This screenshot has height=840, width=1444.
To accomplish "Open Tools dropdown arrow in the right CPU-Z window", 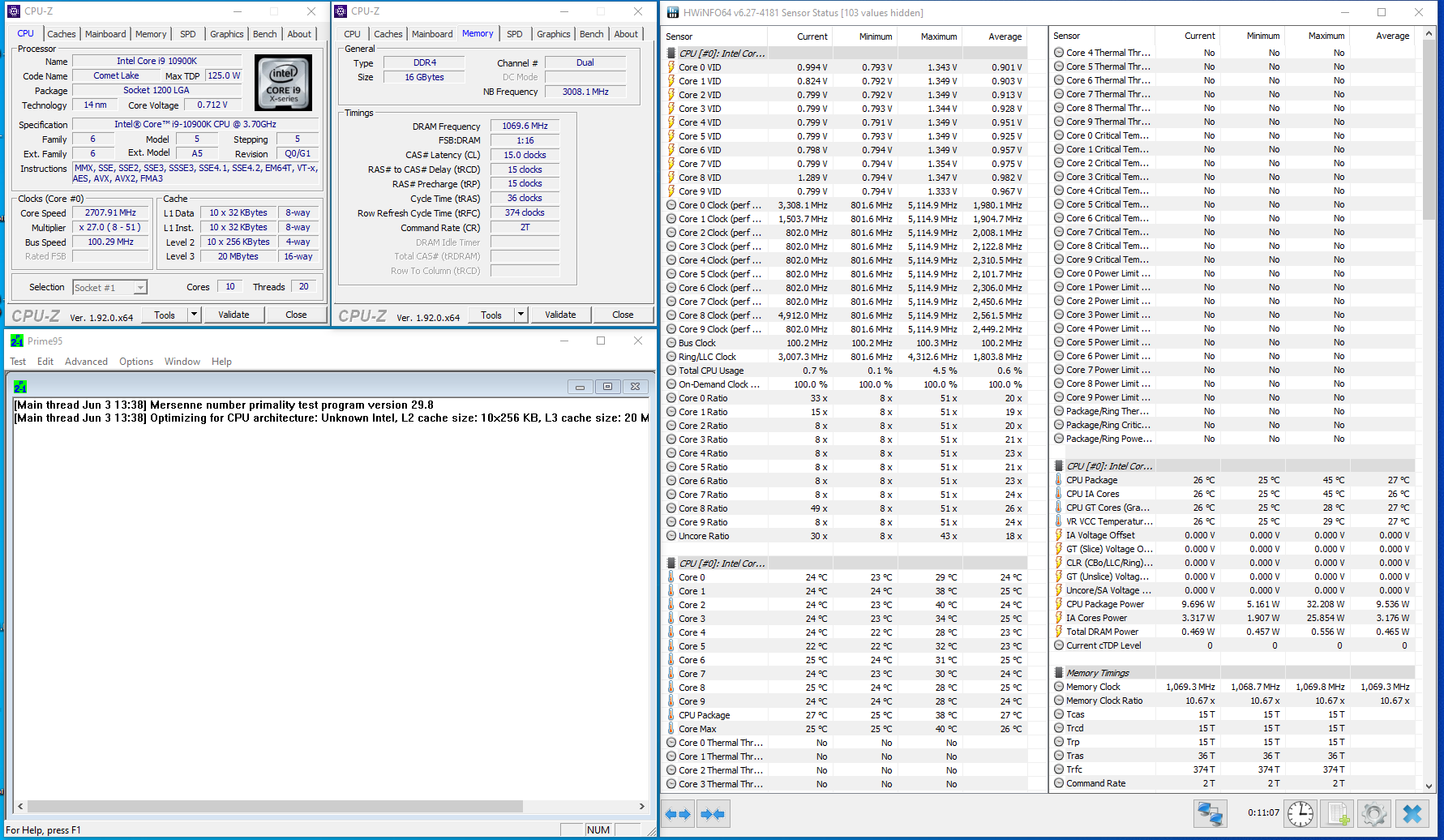I will click(521, 315).
